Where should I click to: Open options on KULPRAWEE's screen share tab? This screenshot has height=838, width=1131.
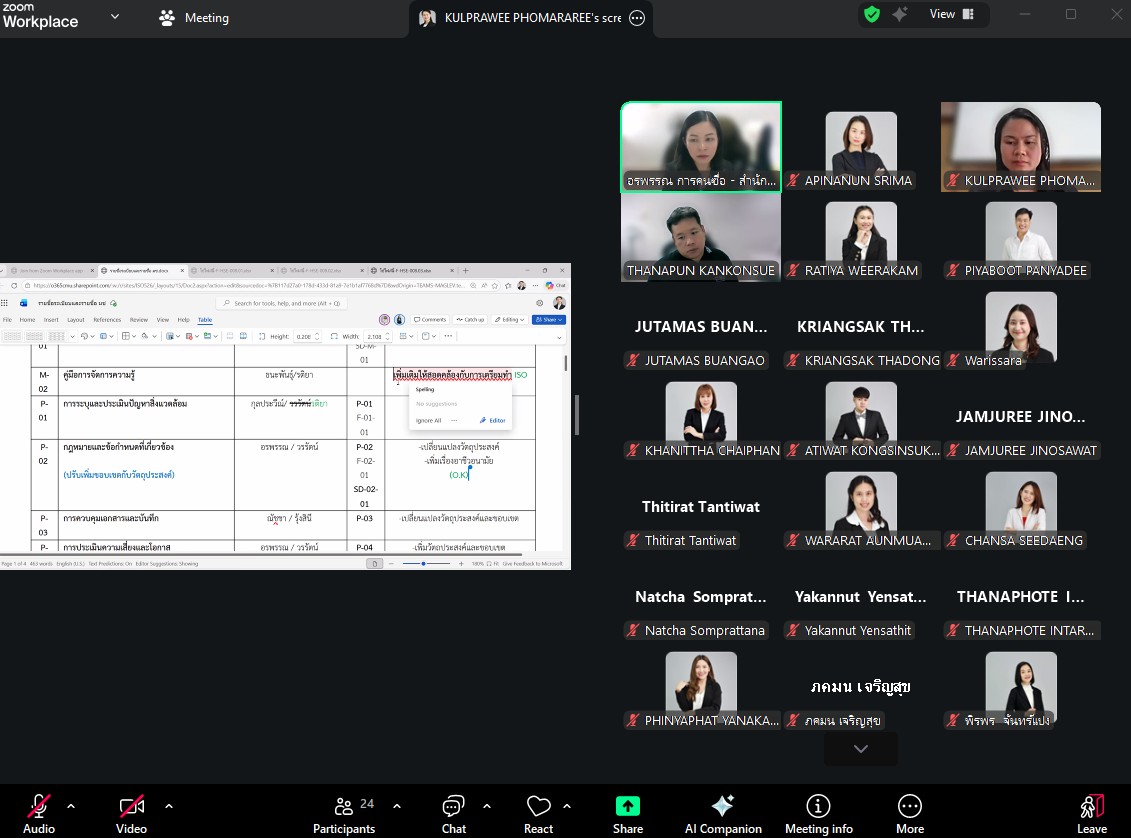point(637,18)
